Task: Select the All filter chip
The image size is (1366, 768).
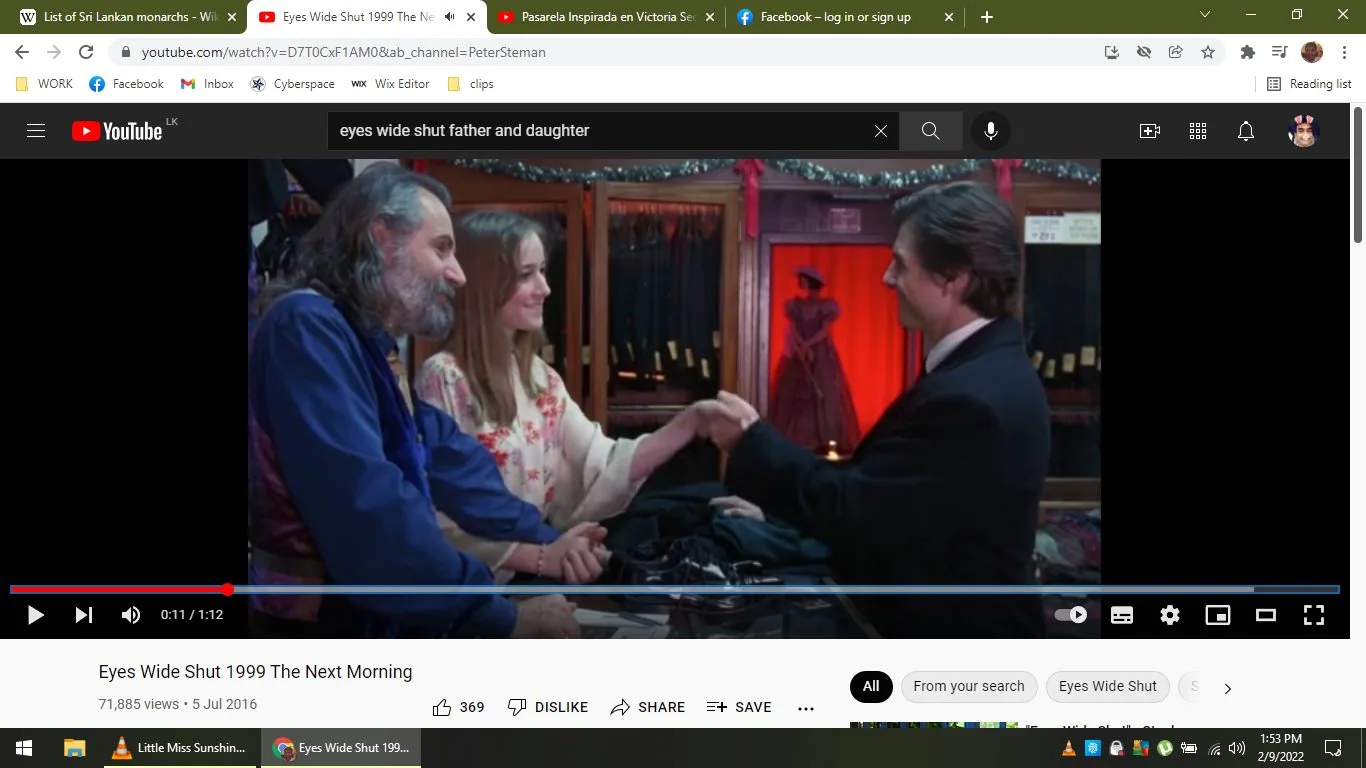Action: coord(871,687)
